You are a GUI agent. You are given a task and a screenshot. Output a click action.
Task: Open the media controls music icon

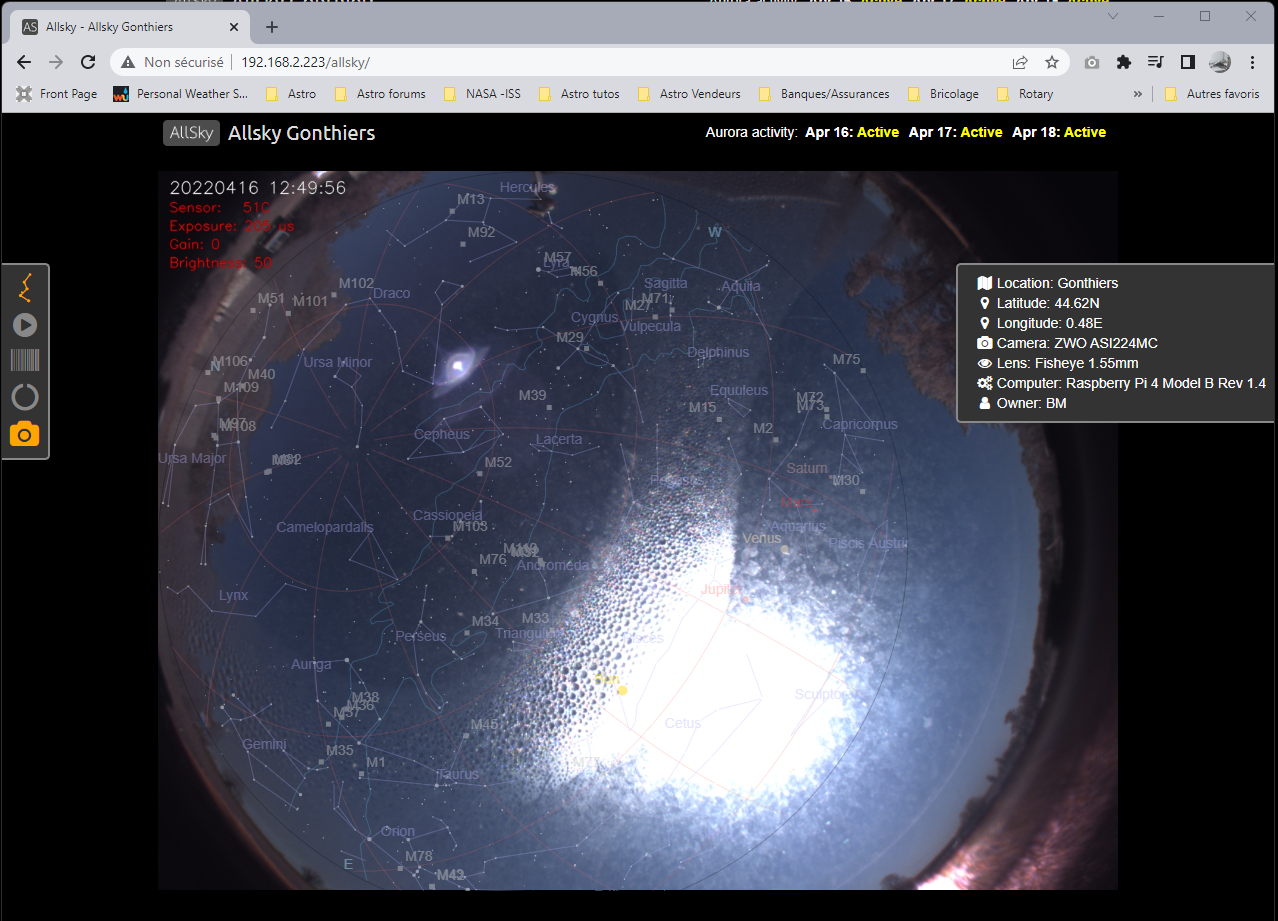(x=1156, y=62)
